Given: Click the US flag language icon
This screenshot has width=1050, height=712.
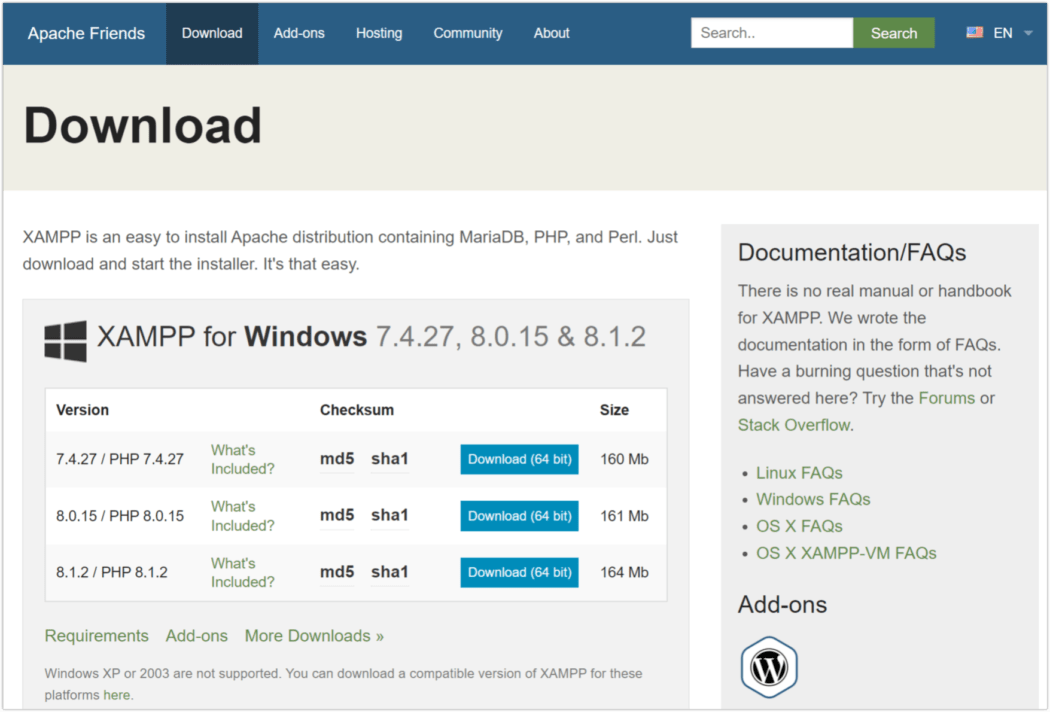Looking at the screenshot, I should 974,32.
